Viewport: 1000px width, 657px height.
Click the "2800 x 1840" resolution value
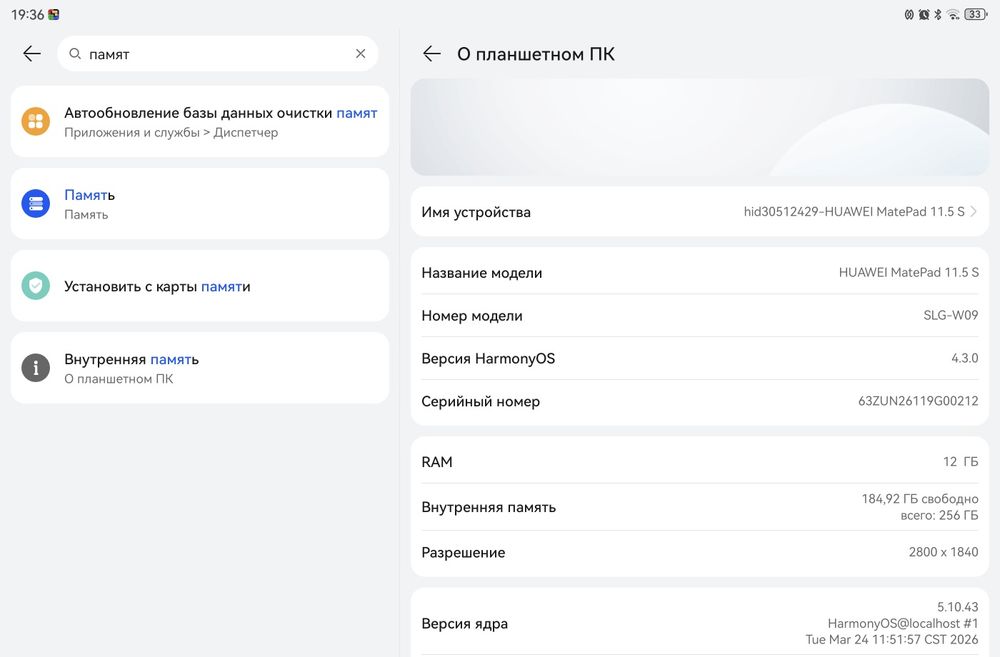coord(943,552)
